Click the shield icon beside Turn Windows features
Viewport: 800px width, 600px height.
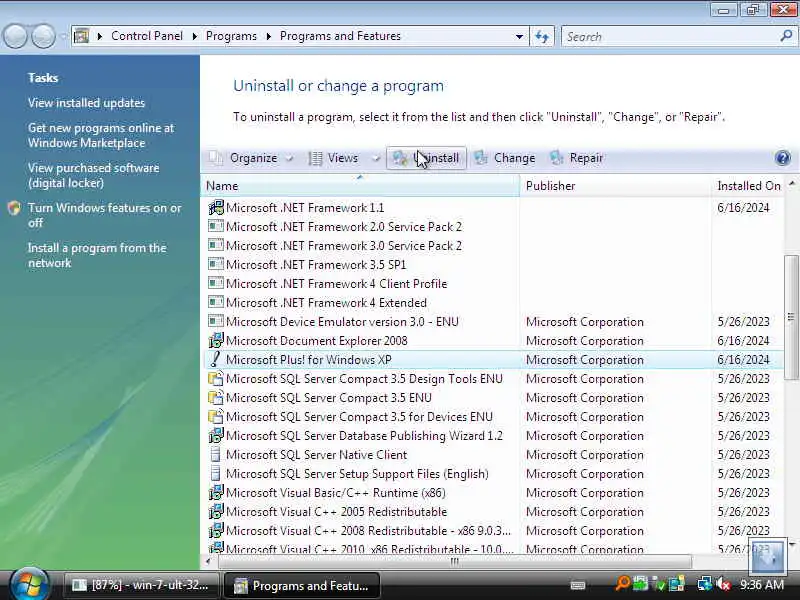coord(14,208)
